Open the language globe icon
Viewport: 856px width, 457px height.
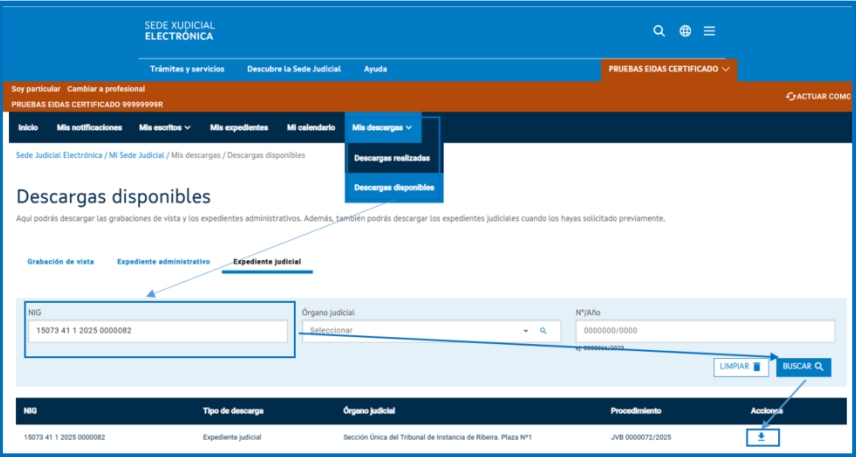pyautogui.click(x=685, y=31)
